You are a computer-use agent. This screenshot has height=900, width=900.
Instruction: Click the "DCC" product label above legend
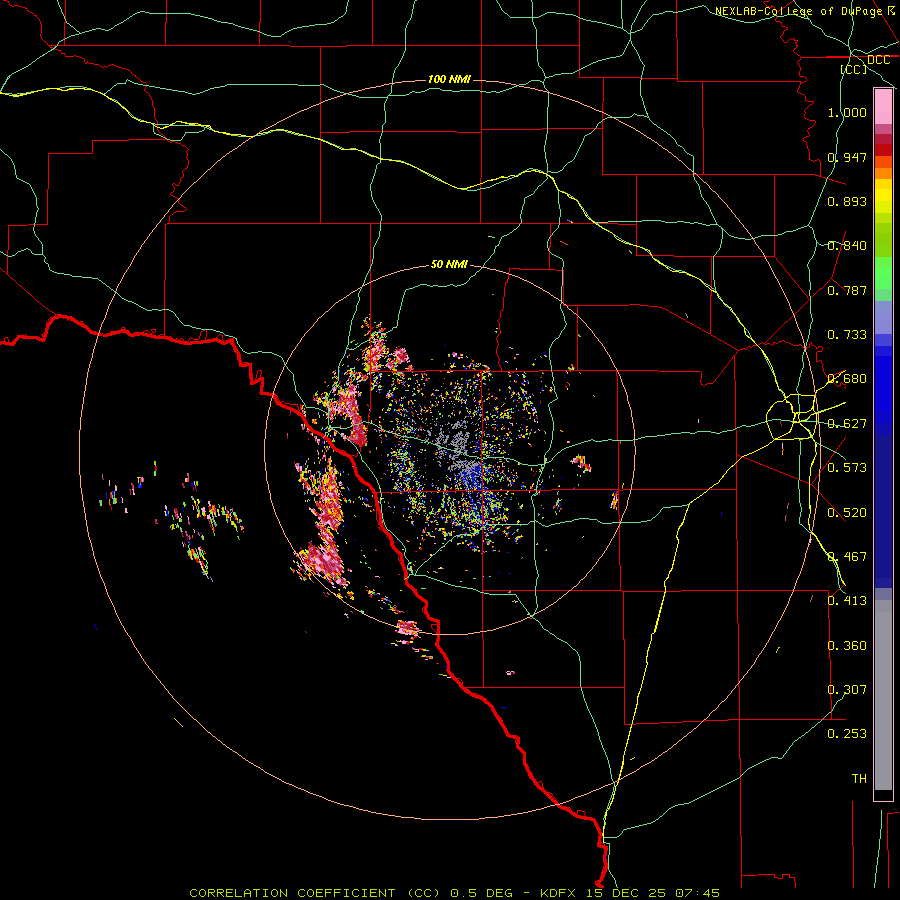pyautogui.click(x=878, y=60)
